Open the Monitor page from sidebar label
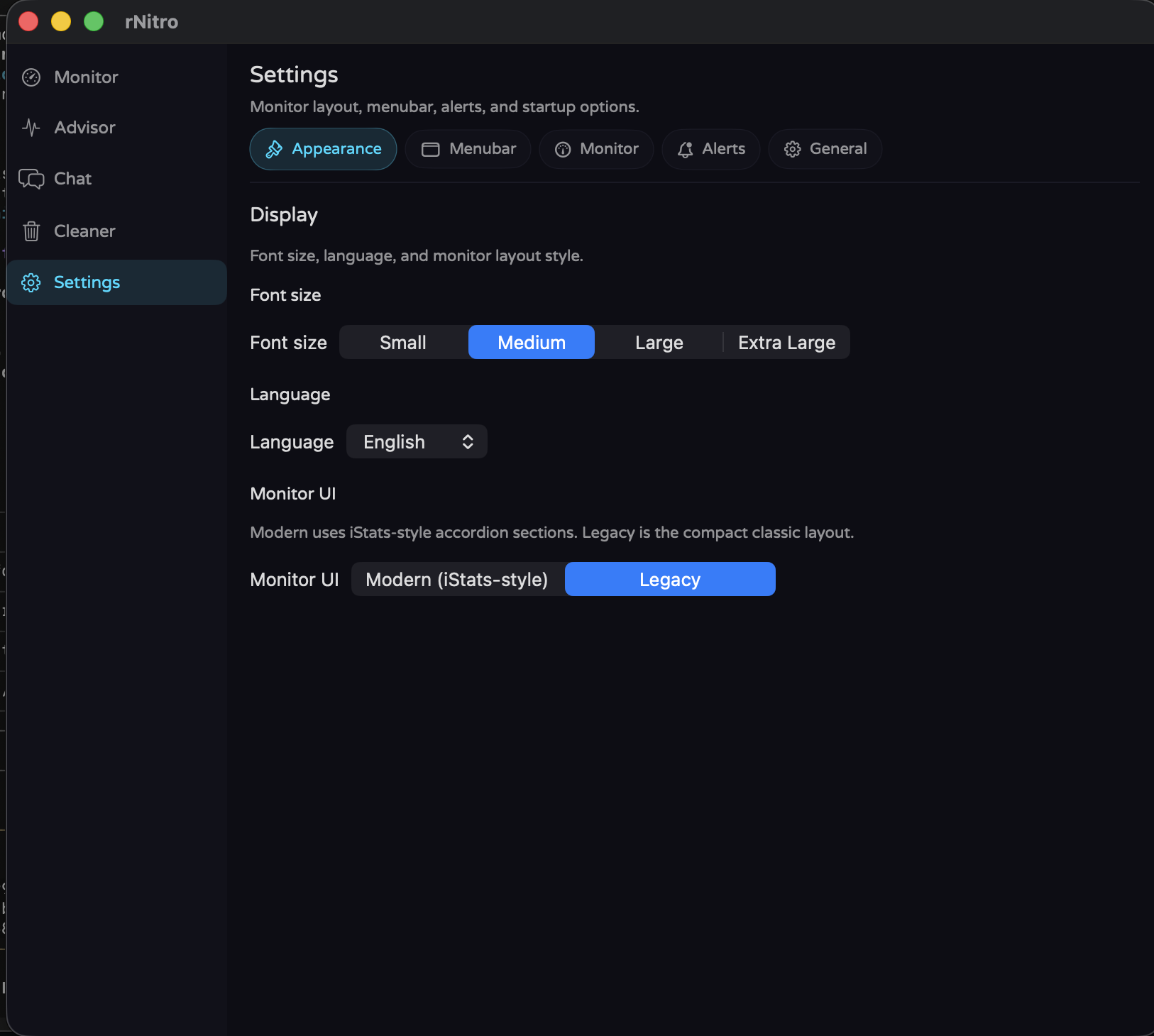 [86, 77]
